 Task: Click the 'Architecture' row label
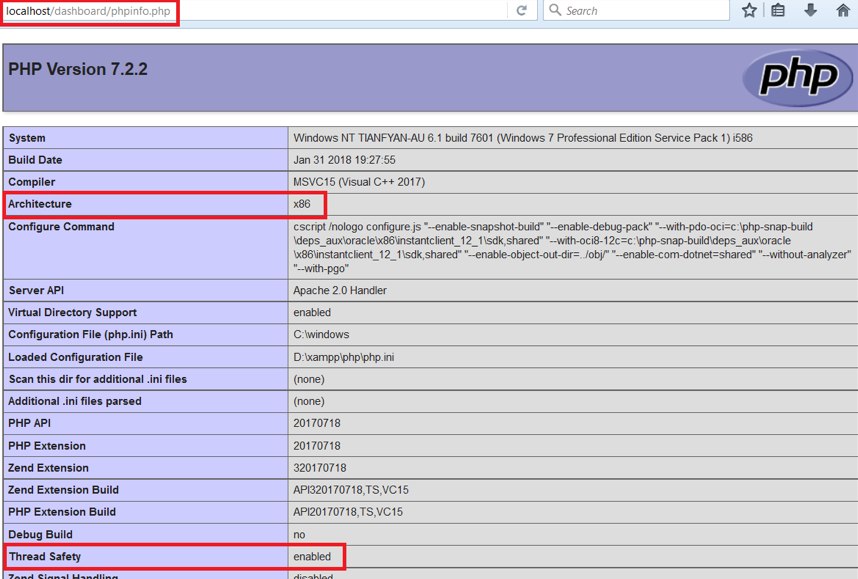(40, 204)
